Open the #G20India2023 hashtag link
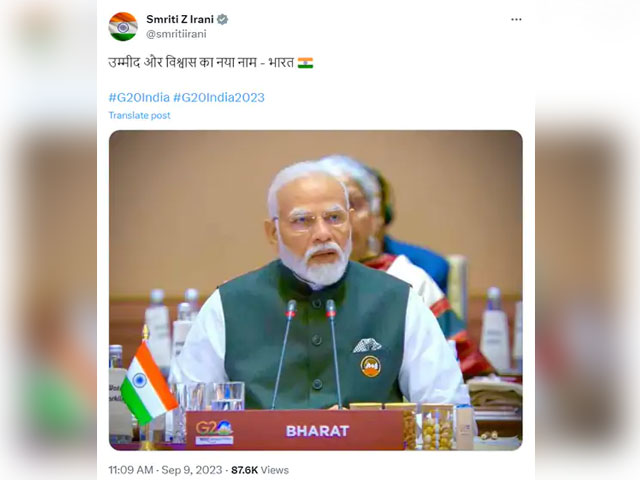Viewport: 640px width, 480px height. click(x=219, y=97)
